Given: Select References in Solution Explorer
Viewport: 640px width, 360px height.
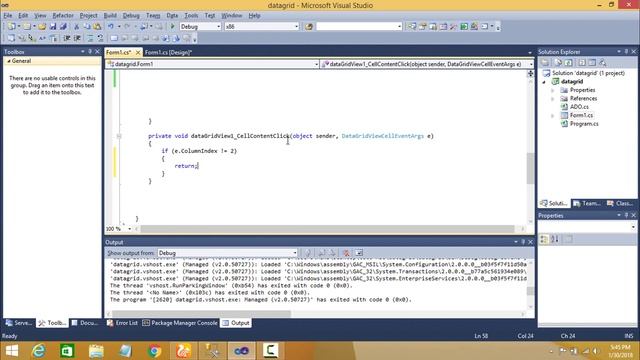Looking at the screenshot, I should click(583, 98).
